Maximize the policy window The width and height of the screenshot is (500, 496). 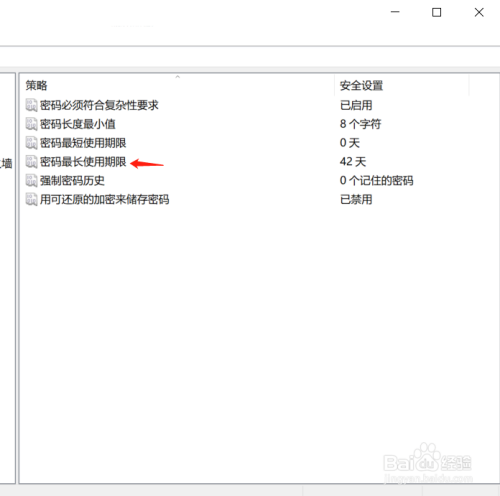(x=437, y=12)
